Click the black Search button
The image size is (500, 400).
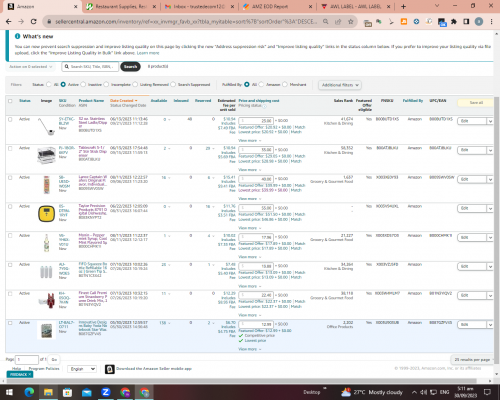tap(130, 67)
